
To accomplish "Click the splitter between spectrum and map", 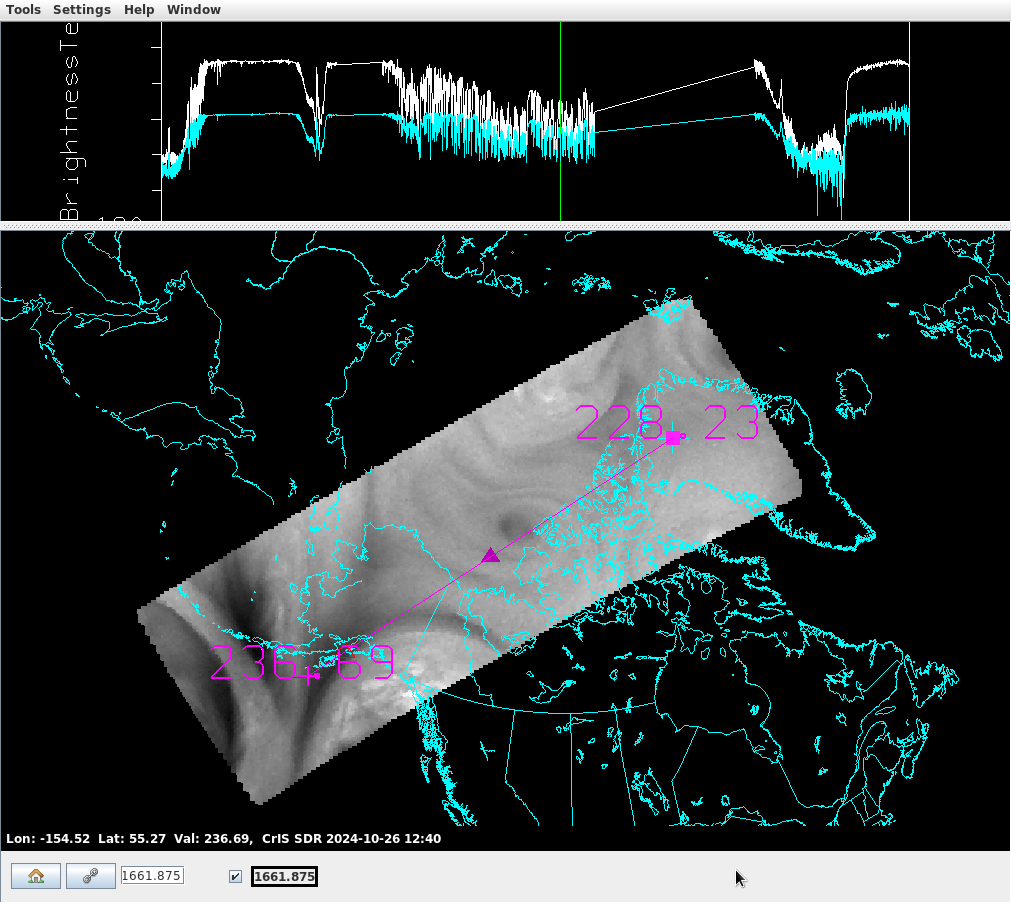I will 505,226.
